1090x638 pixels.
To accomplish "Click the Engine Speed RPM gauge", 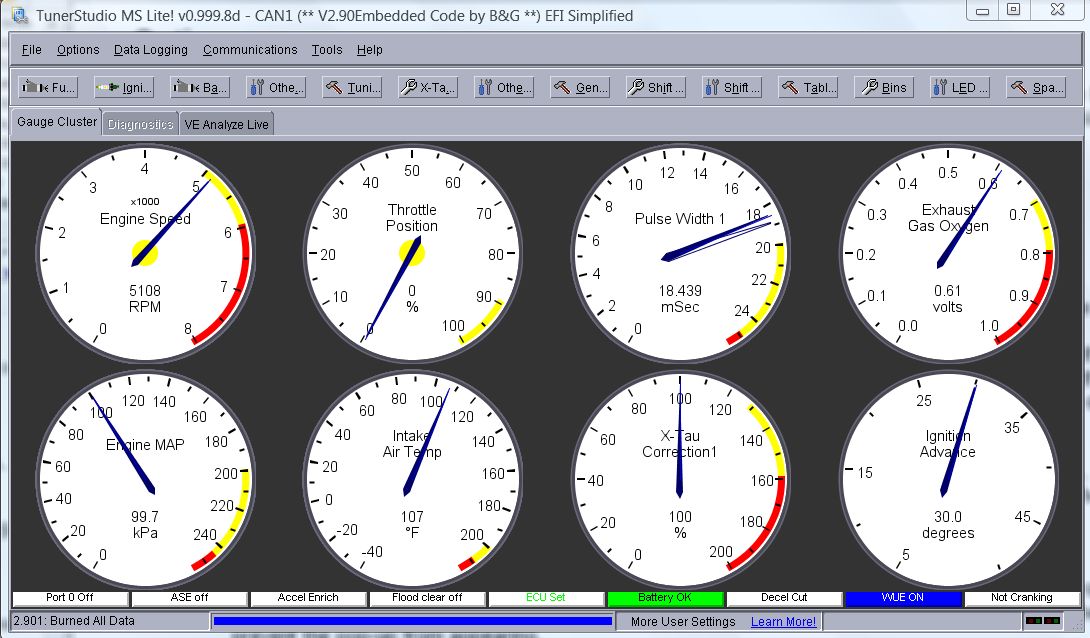I will (146, 253).
